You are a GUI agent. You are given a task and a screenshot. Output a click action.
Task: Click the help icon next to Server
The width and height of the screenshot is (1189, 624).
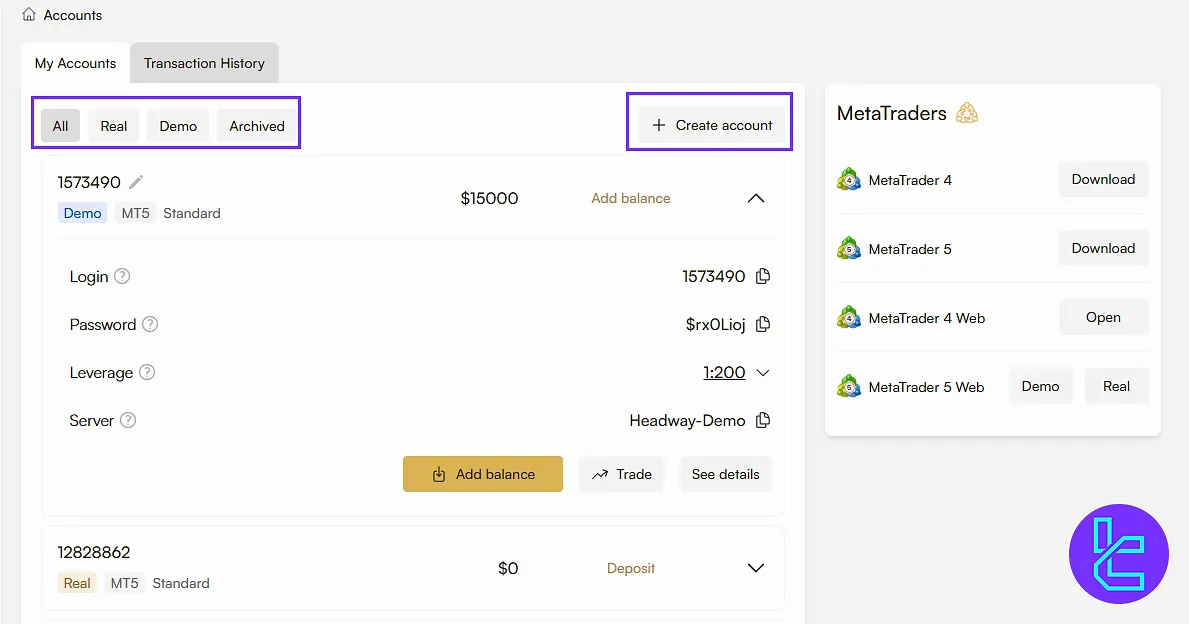click(128, 420)
